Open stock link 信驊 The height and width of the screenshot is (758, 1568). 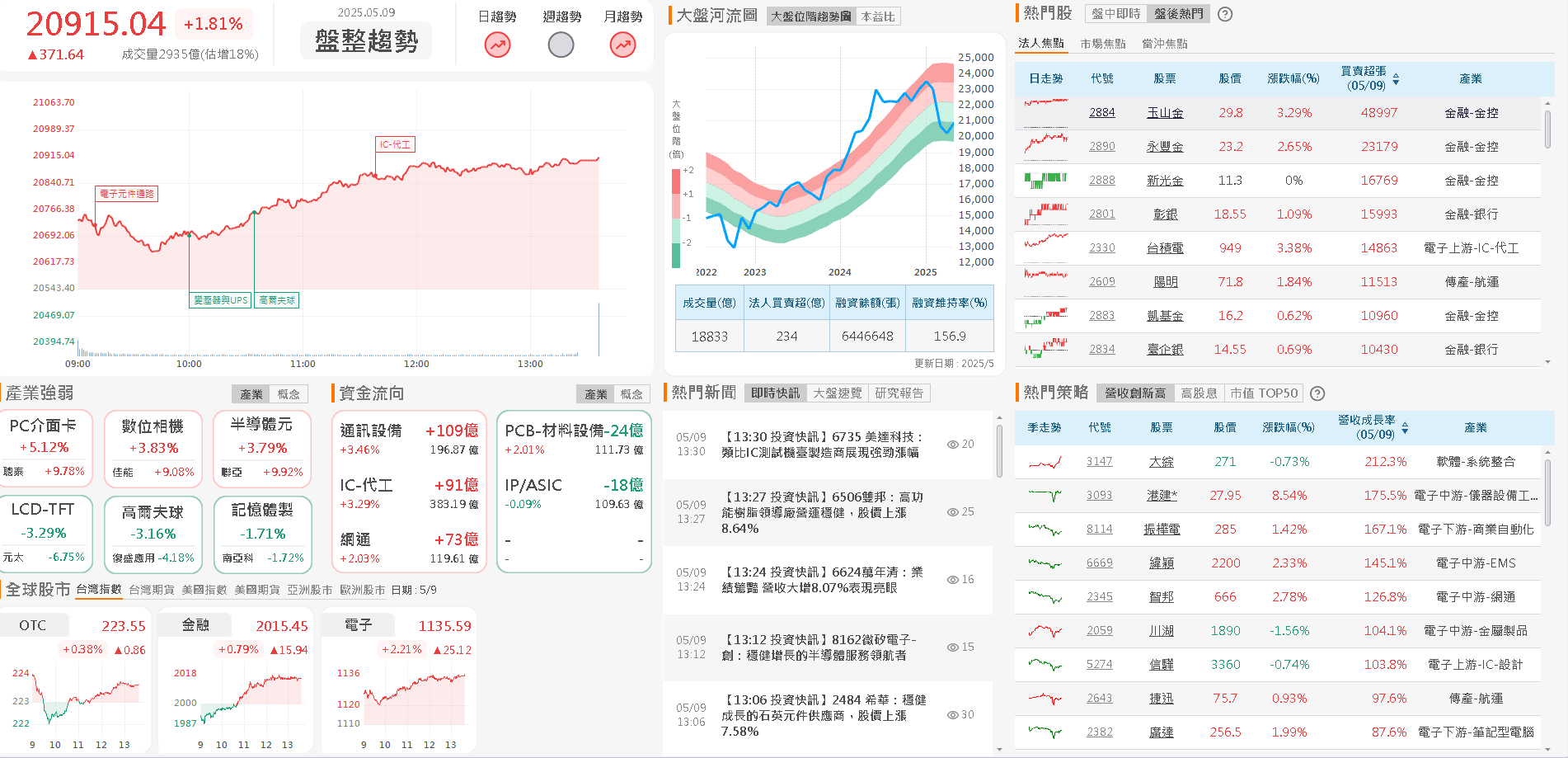tap(1162, 665)
